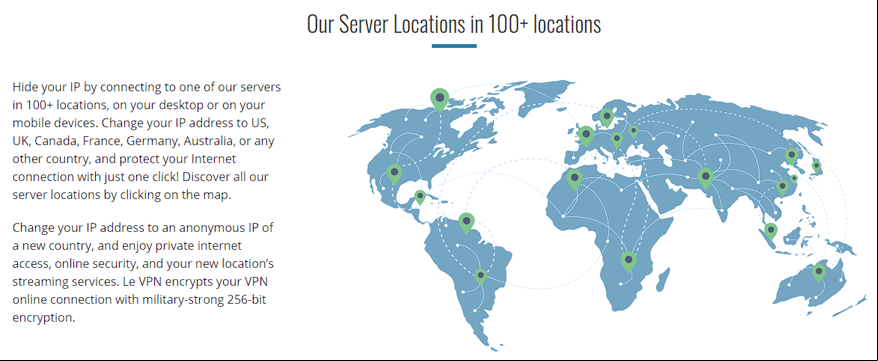The width and height of the screenshot is (878, 361).
Task: Click the pin in southern Brazil region
Action: pyautogui.click(x=480, y=276)
